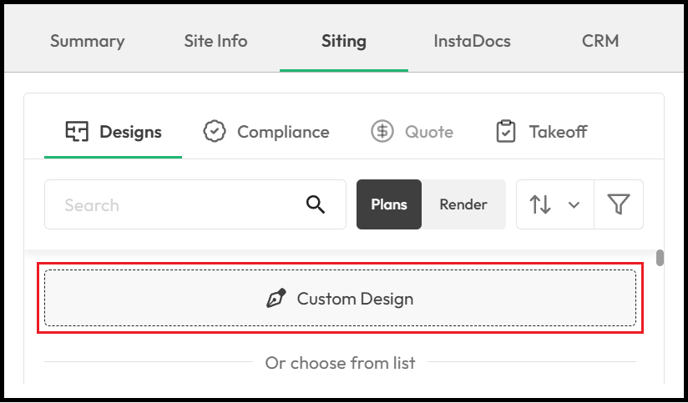Click the Designs floor plan icon
The width and height of the screenshot is (688, 403).
[x=77, y=131]
